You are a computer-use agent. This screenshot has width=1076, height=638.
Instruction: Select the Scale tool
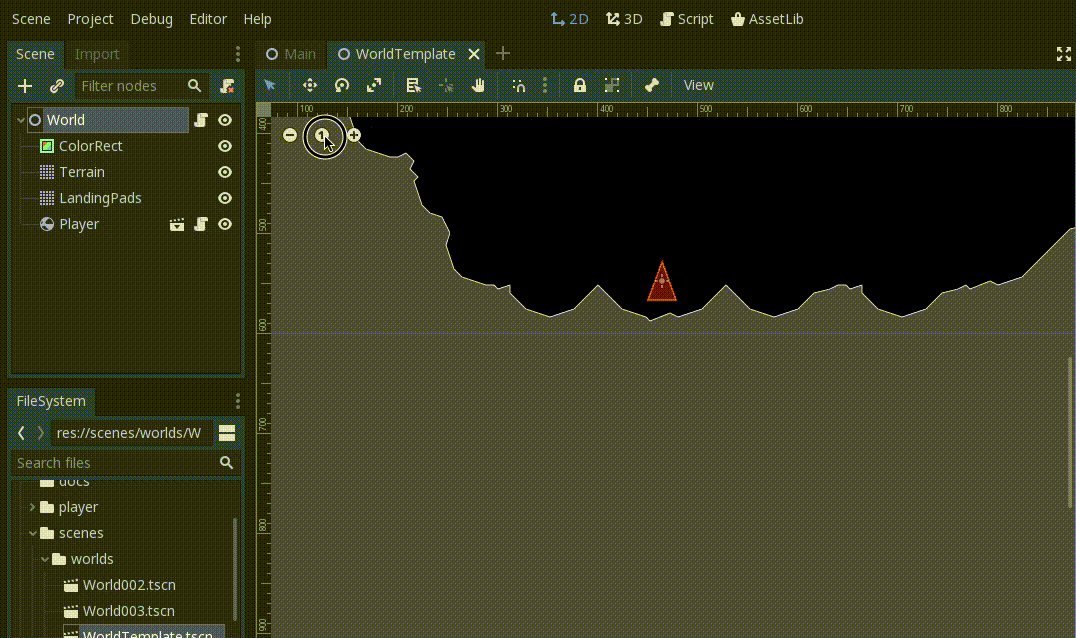[373, 86]
